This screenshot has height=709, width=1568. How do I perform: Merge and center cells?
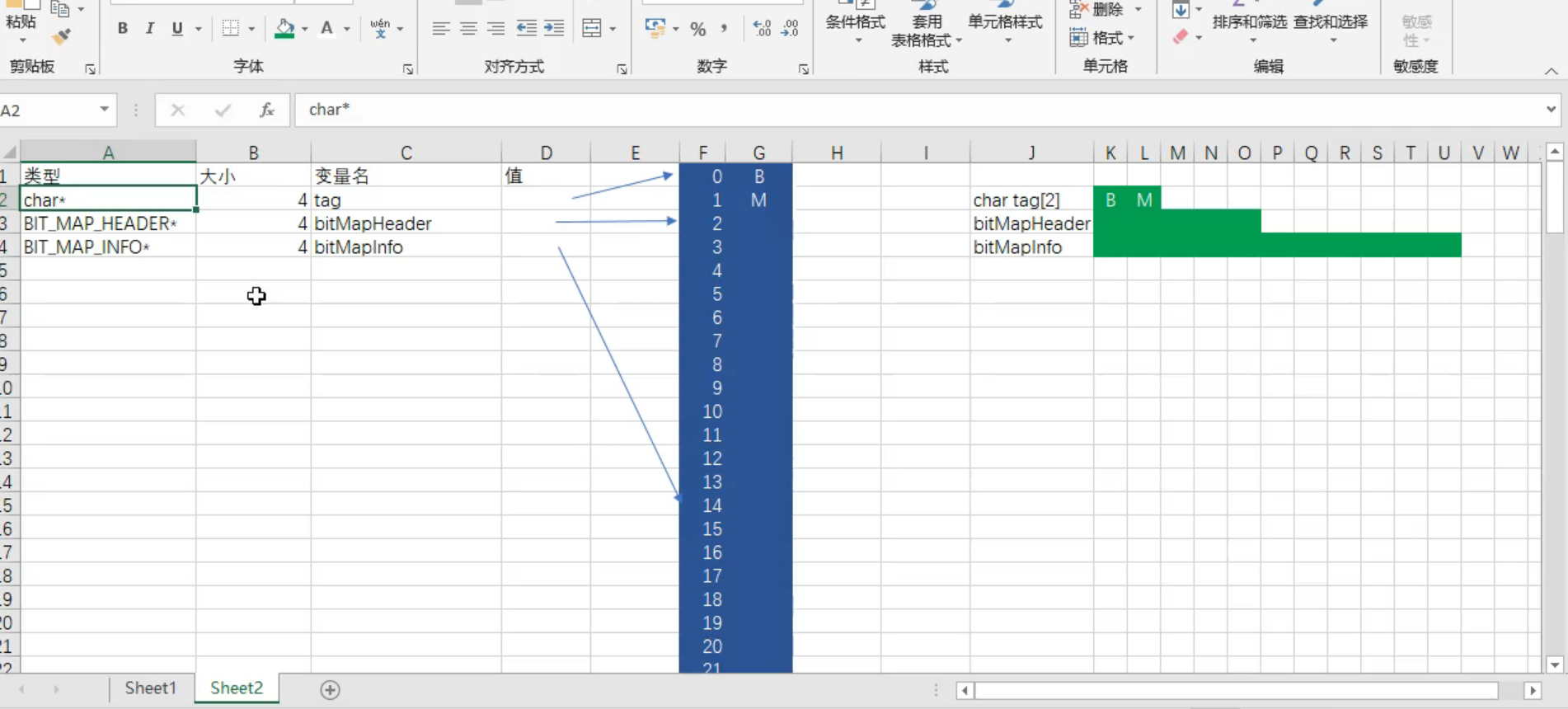pos(592,29)
